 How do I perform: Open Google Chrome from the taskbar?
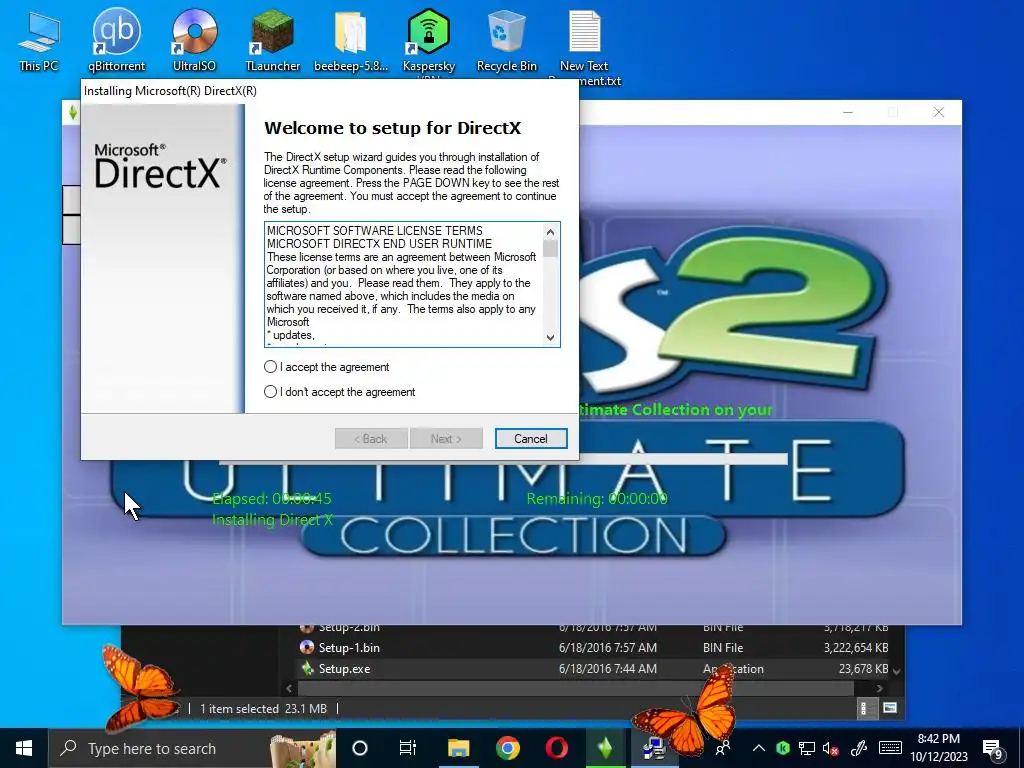pos(507,748)
